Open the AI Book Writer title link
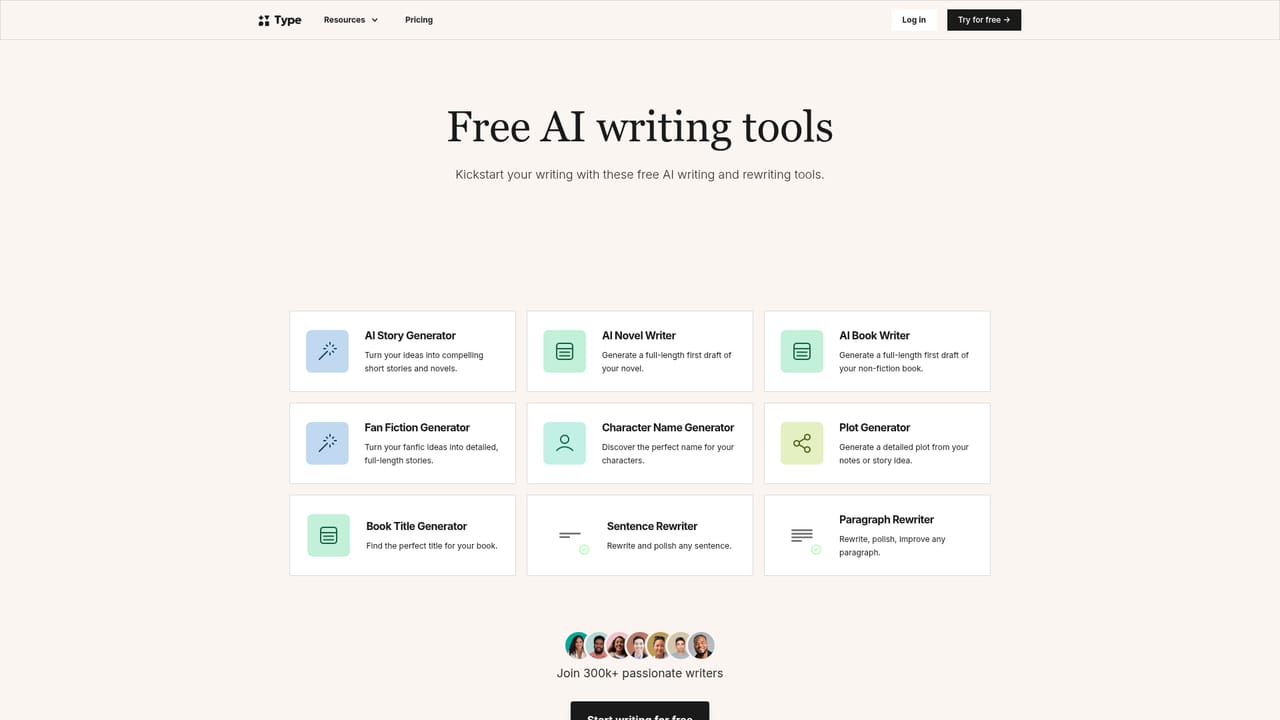Screen dimensions: 1280x720 click(x=875, y=336)
